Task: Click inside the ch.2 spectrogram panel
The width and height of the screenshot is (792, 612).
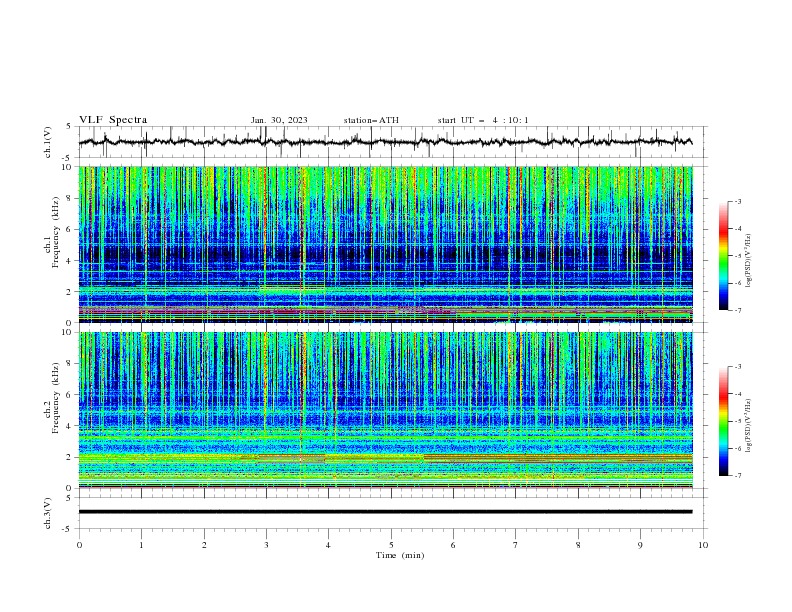Action: tap(385, 410)
